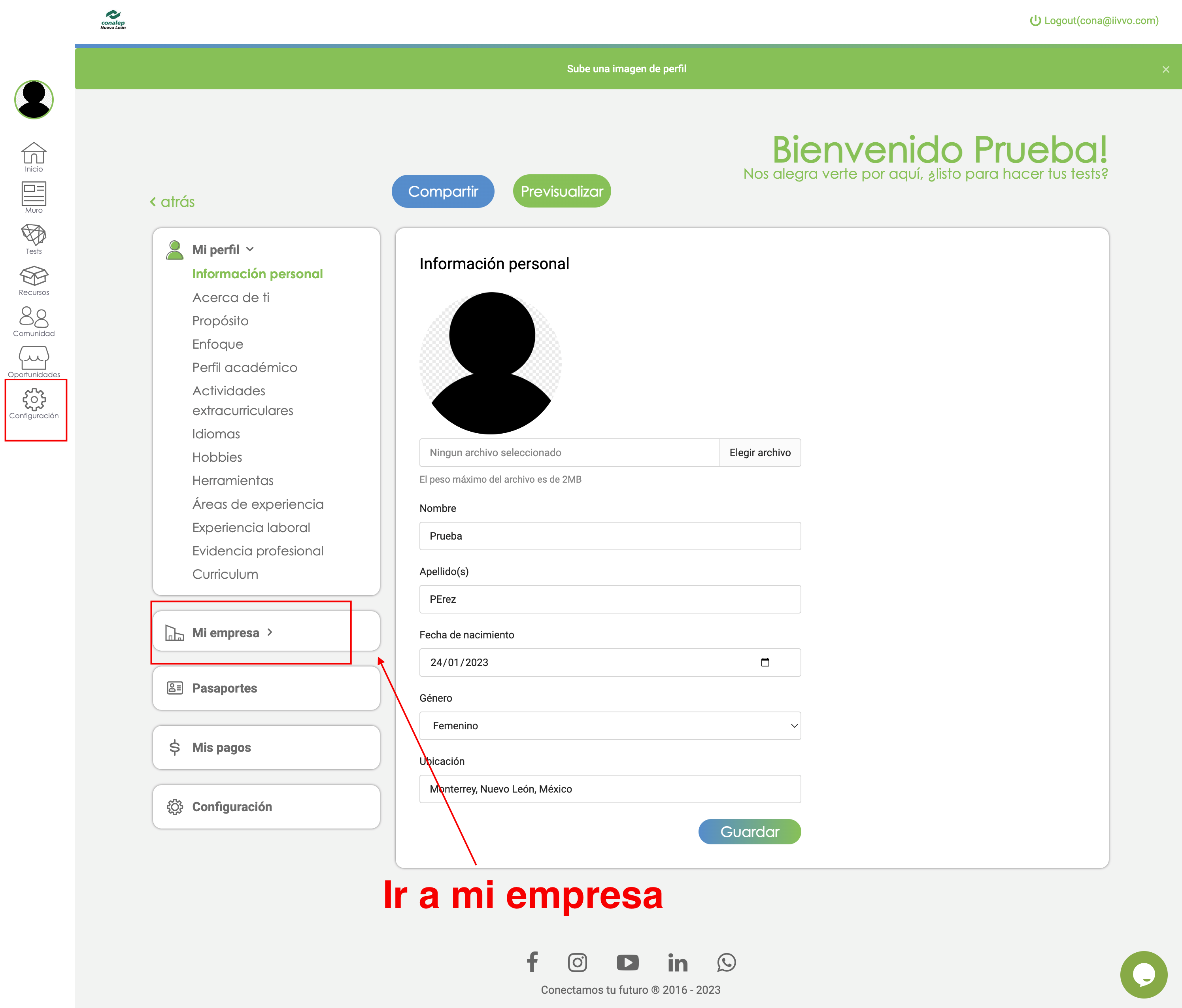
Task: Open the Configuración panel in profile menu
Action: (266, 807)
